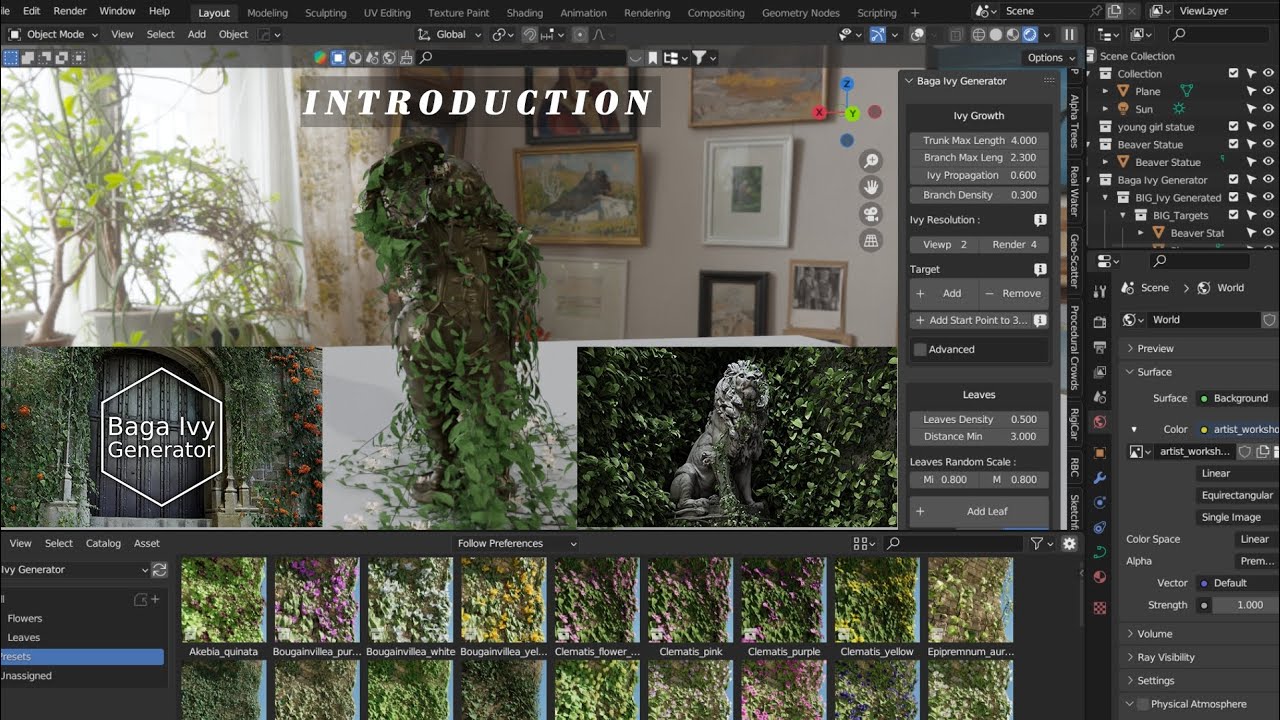The height and width of the screenshot is (720, 1280).
Task: Open the Output properties tab icon
Action: (x=1100, y=347)
